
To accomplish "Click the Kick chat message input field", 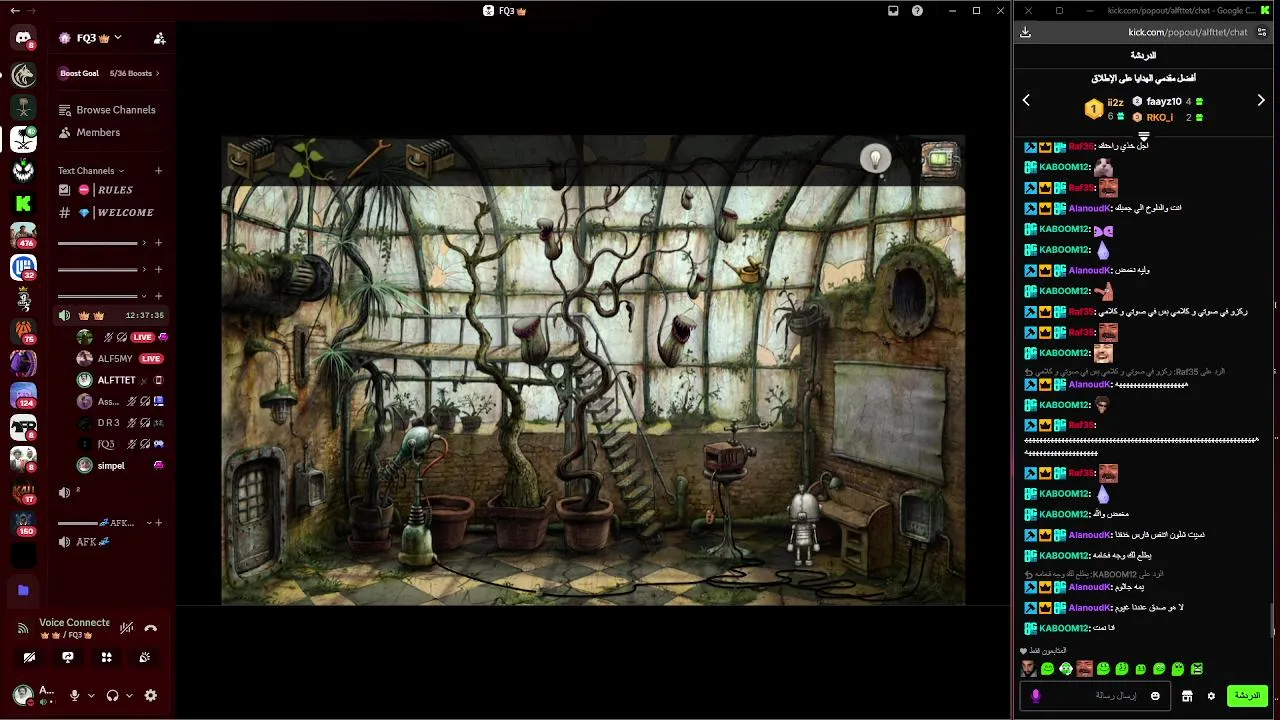I will point(1096,696).
